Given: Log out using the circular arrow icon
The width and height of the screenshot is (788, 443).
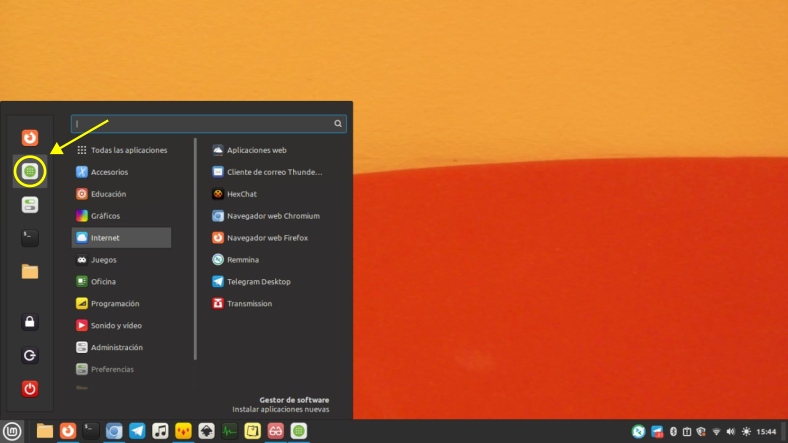Looking at the screenshot, I should 30,355.
